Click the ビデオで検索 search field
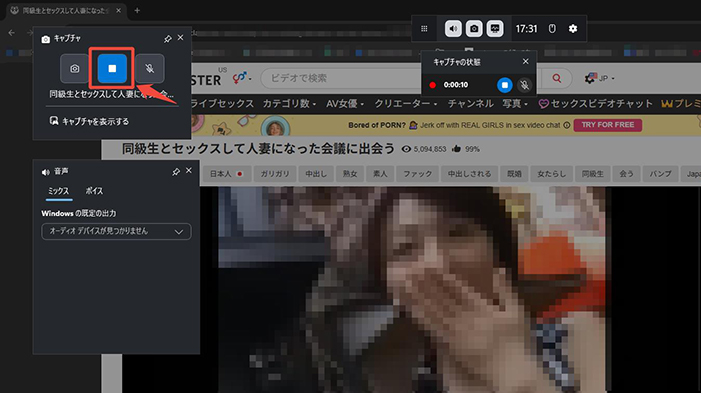 [340, 78]
